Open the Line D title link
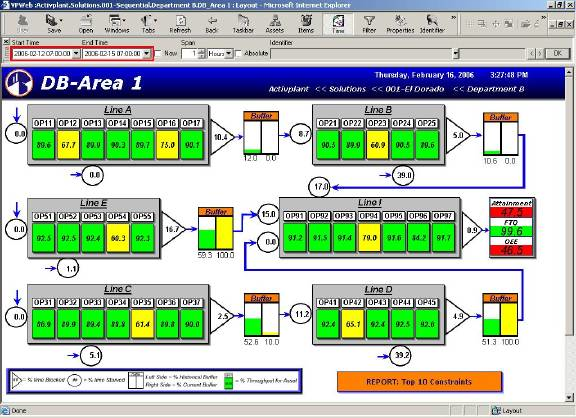Screen dimensions: 576x418 pos(378,289)
